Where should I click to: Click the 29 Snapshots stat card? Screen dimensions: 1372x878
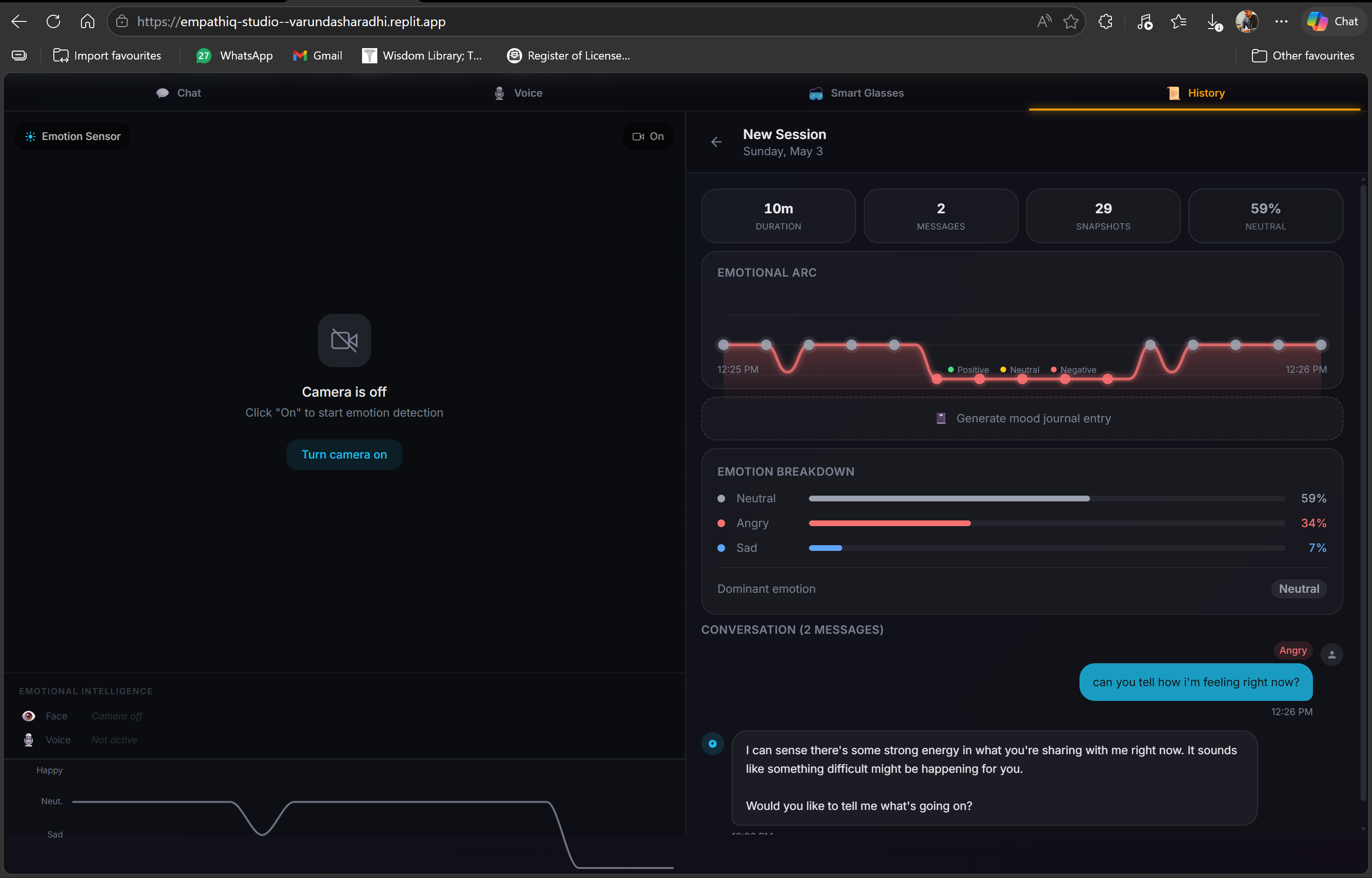[1103, 216]
